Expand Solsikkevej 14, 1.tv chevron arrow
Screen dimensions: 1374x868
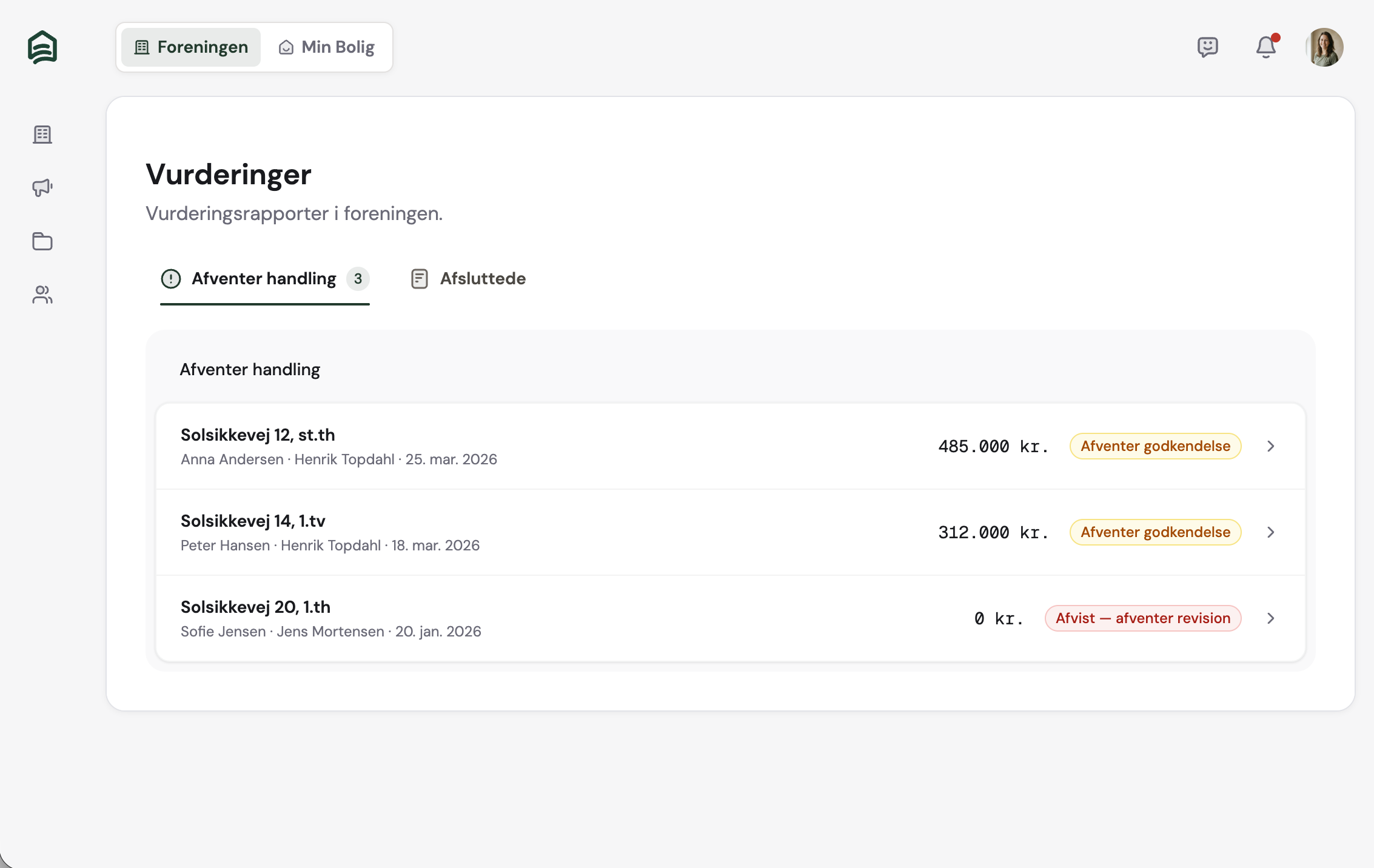(x=1271, y=532)
